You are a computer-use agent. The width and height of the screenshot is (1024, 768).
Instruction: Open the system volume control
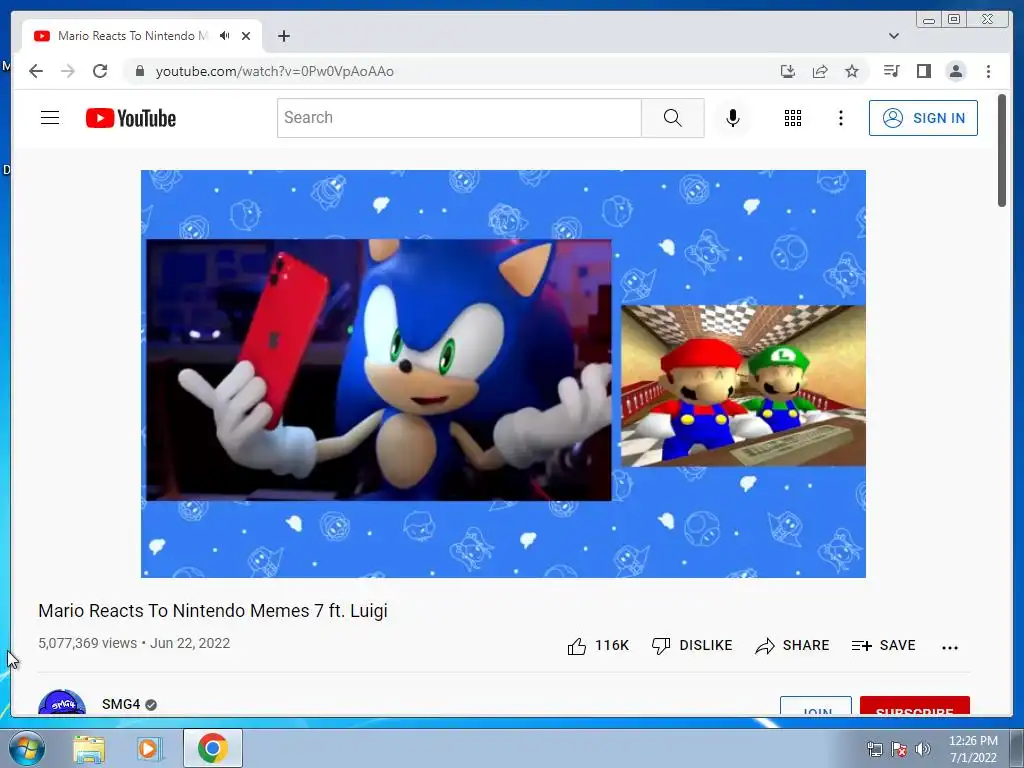pos(923,749)
